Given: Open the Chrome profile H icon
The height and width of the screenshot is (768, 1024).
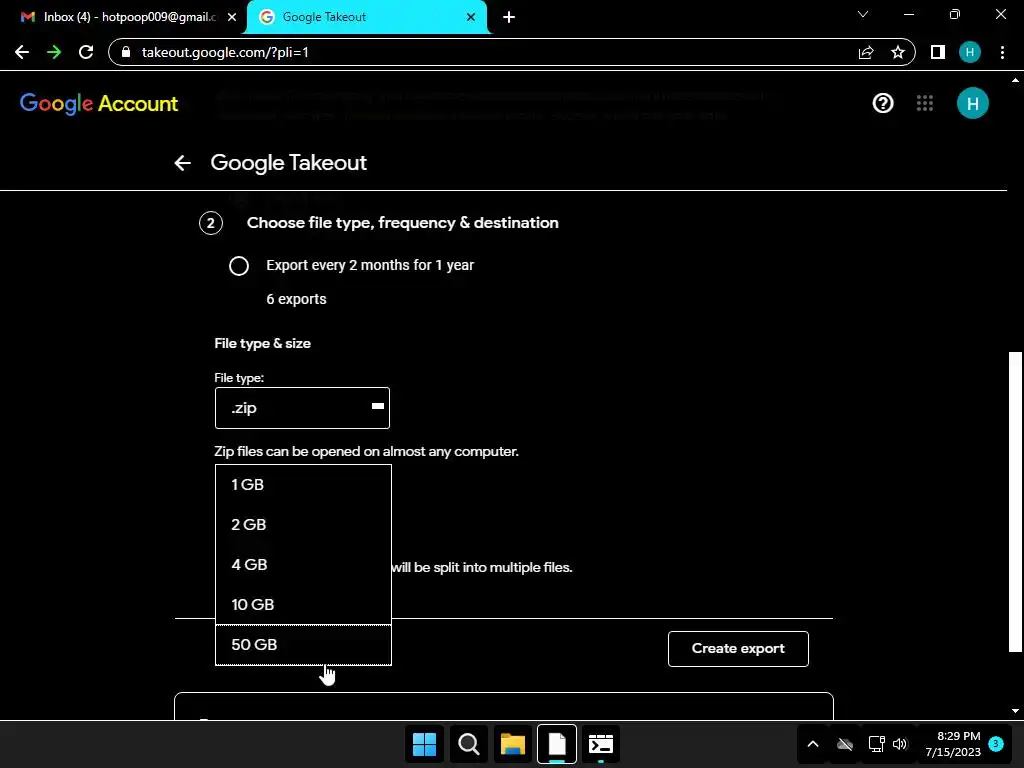Looking at the screenshot, I should 970,52.
